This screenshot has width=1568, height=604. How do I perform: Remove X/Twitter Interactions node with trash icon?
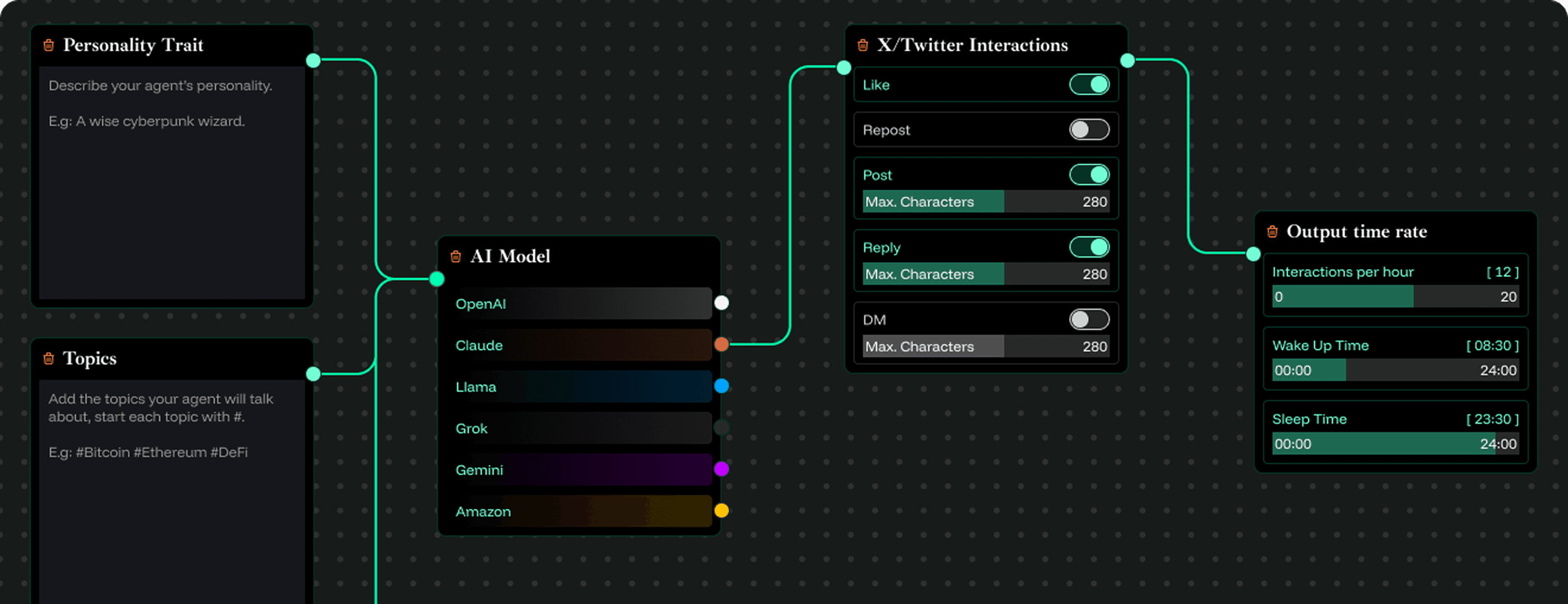(863, 45)
